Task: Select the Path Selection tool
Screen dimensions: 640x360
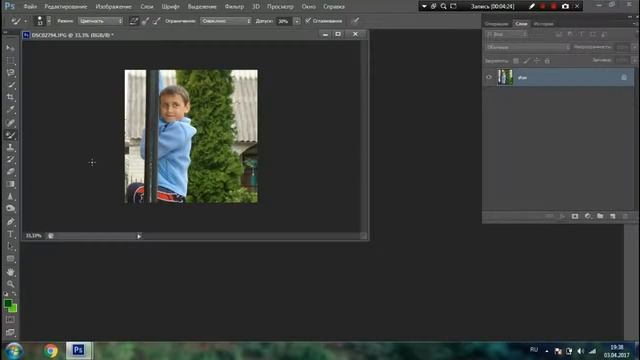Action: pos(10,246)
